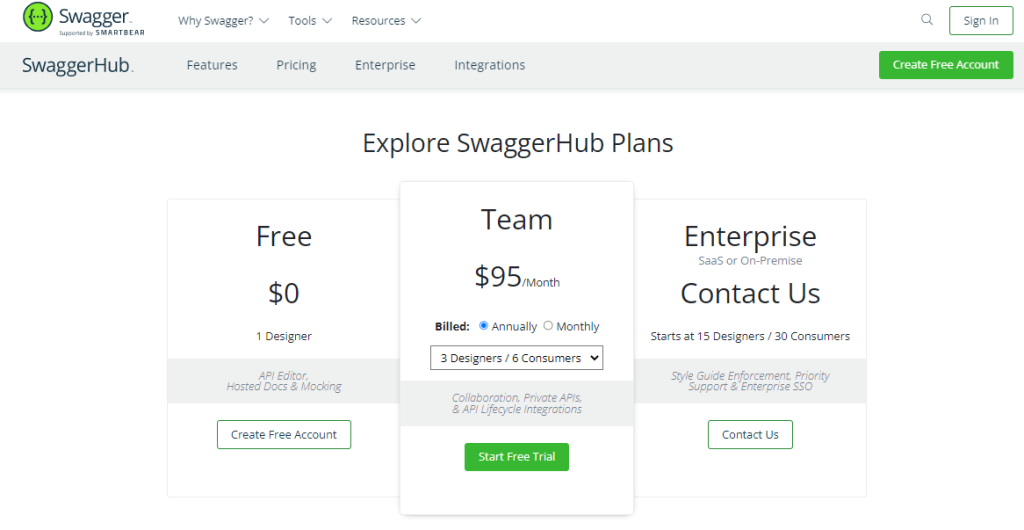The width and height of the screenshot is (1024, 530).
Task: Select the Annually billing radio button
Action: [x=483, y=325]
